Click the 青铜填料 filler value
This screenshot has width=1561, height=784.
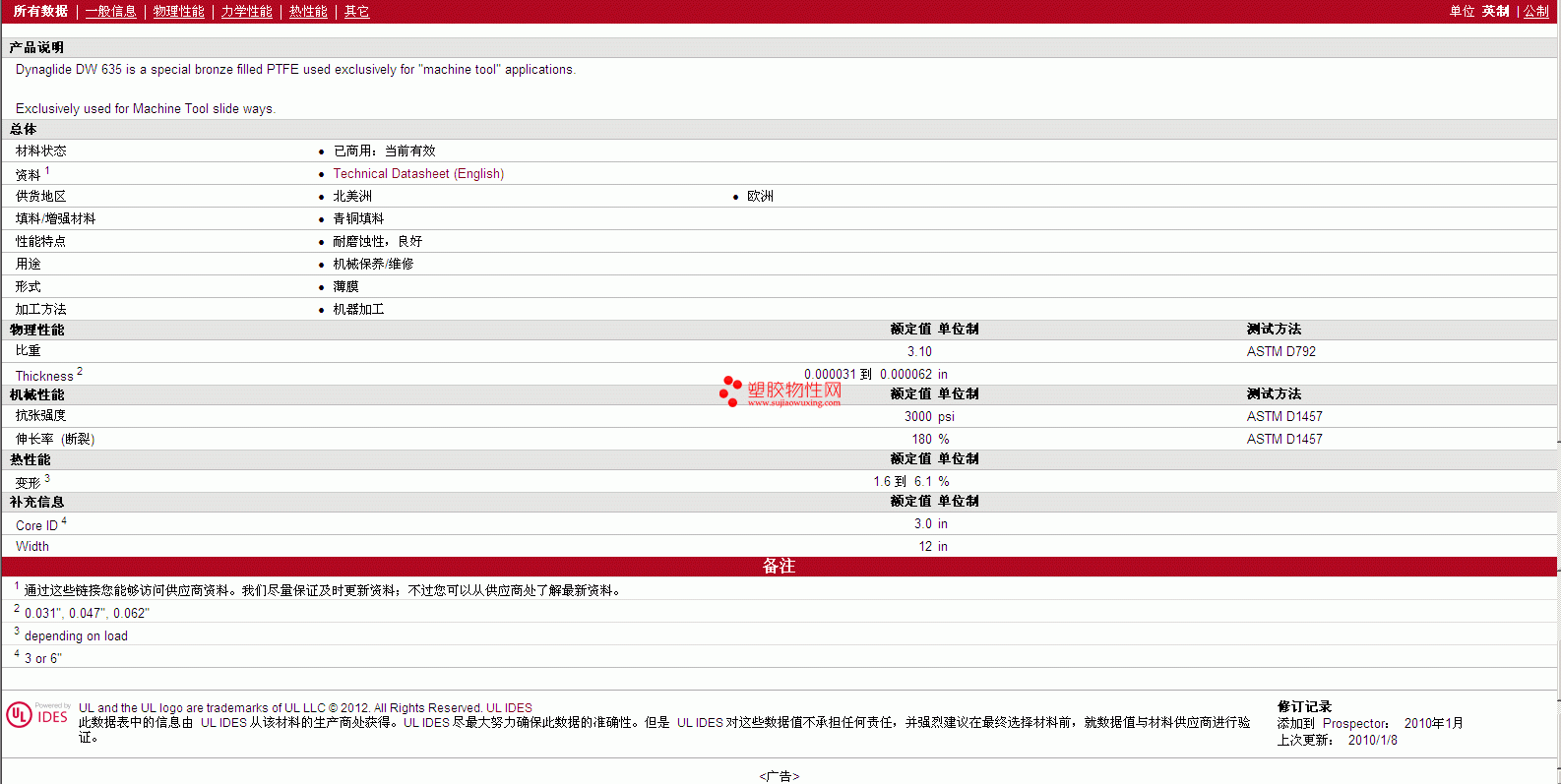click(x=358, y=218)
